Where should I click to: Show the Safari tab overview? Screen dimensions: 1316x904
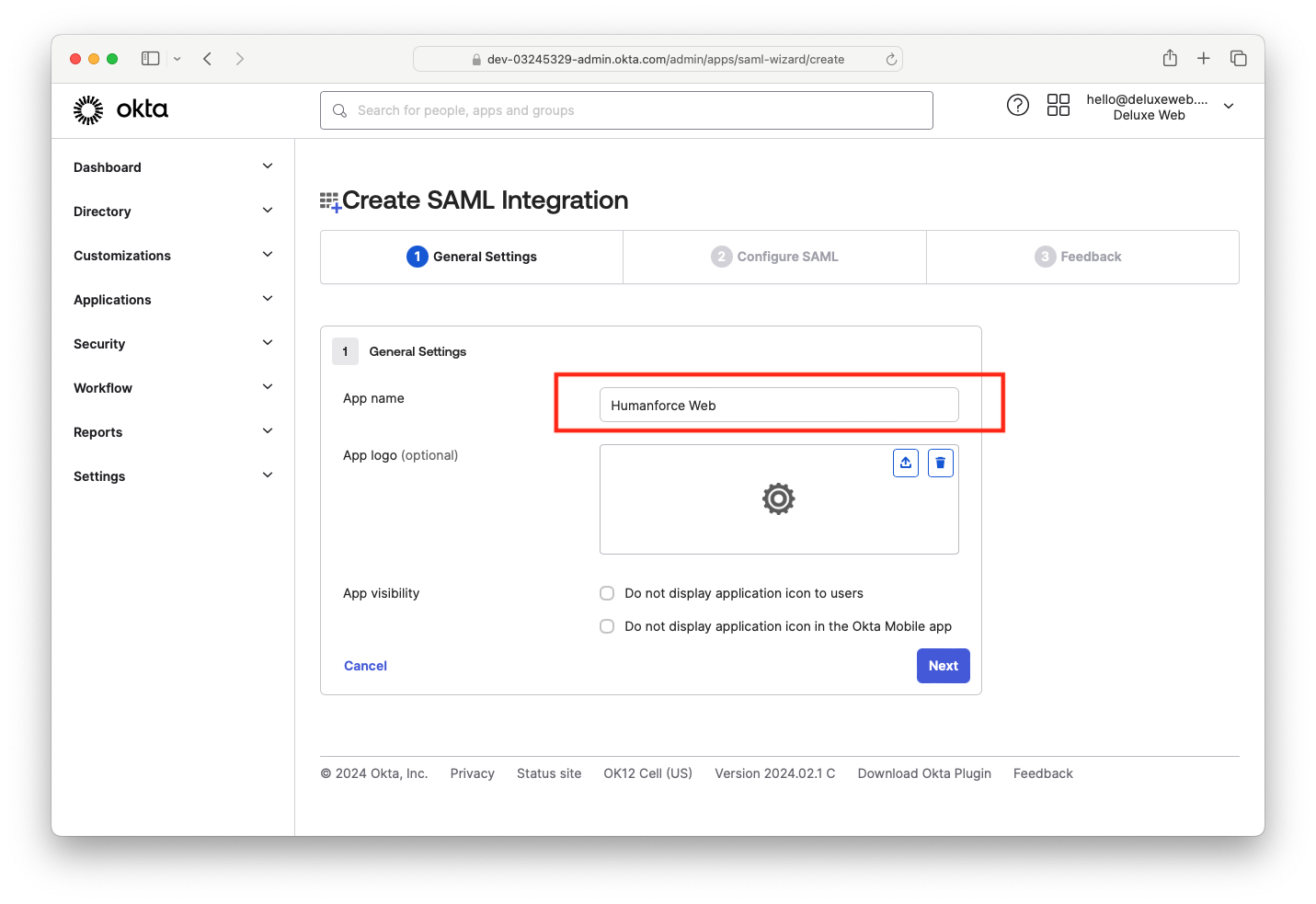tap(1239, 59)
